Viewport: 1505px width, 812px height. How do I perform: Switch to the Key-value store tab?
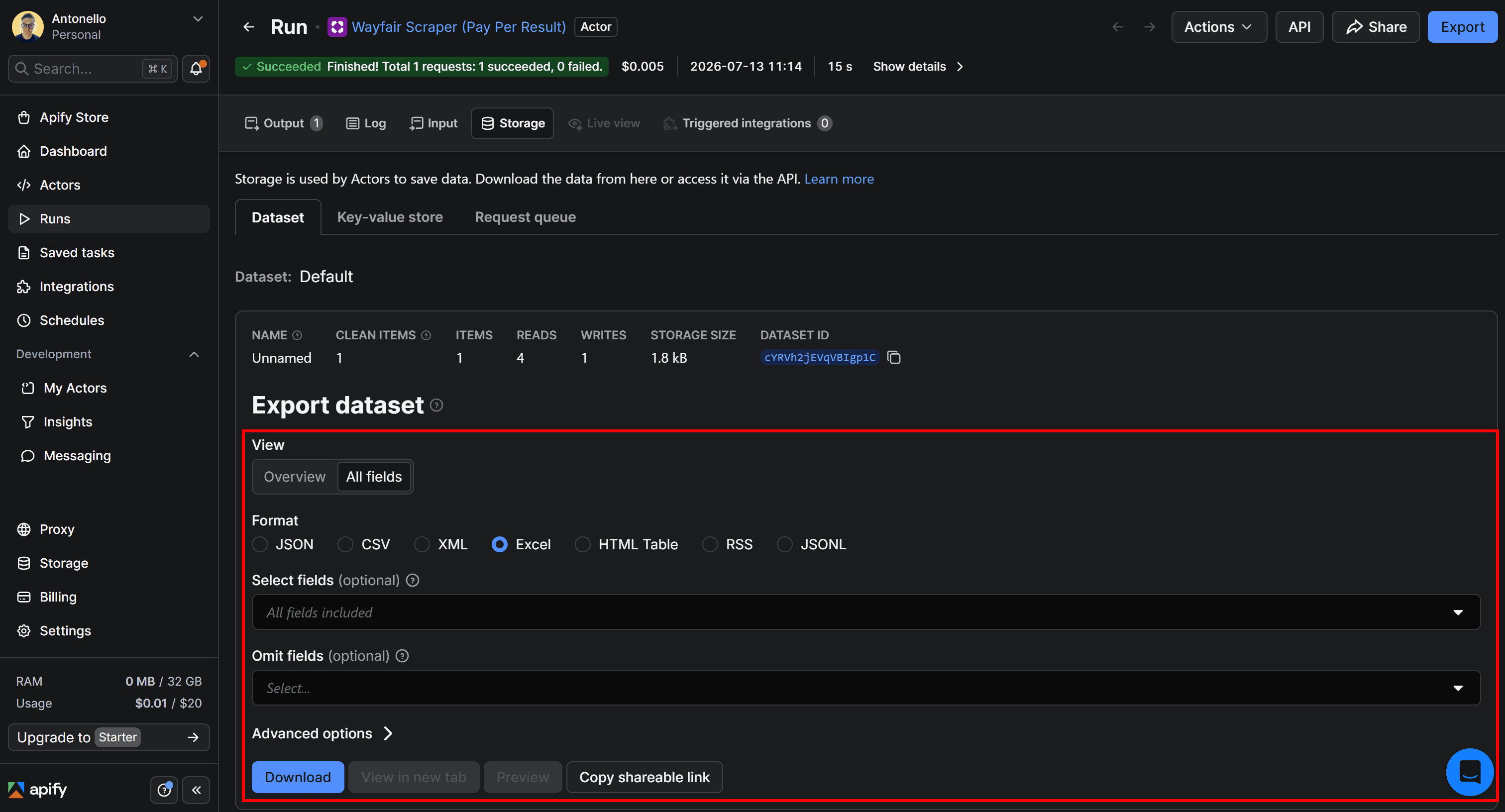(390, 217)
